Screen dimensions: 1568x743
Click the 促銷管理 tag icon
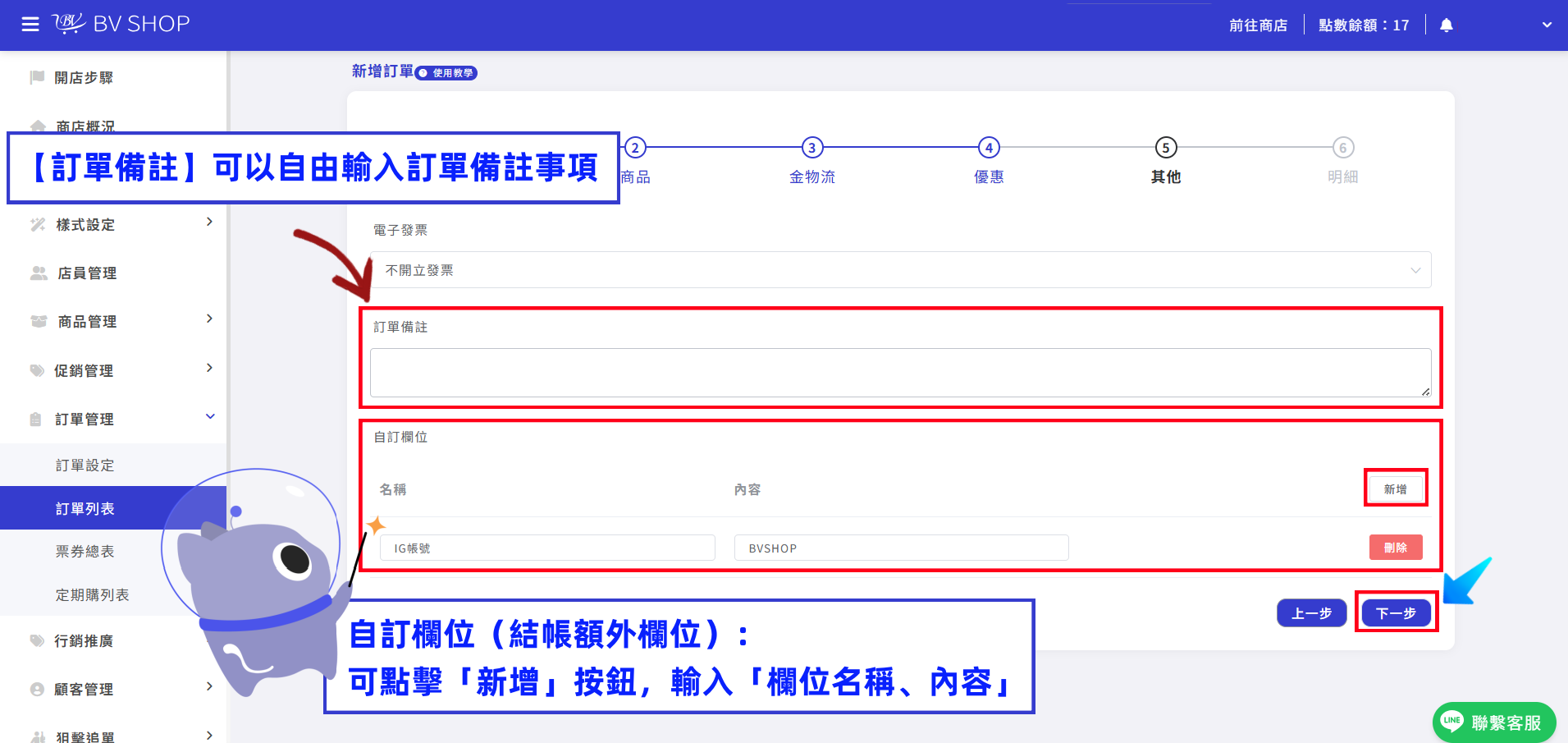(x=37, y=370)
